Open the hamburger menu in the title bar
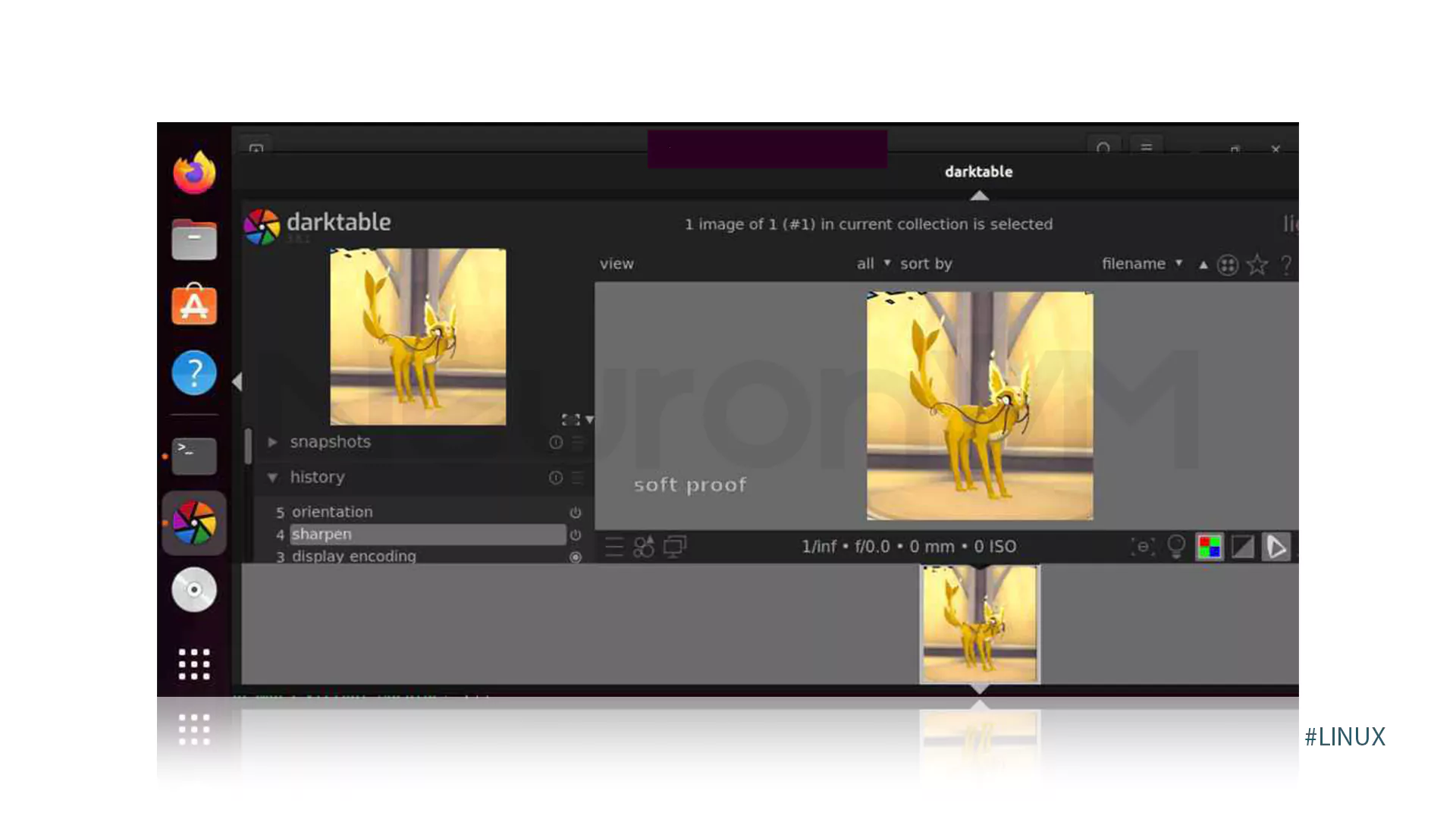This screenshot has height=819, width=1456. (x=1147, y=148)
